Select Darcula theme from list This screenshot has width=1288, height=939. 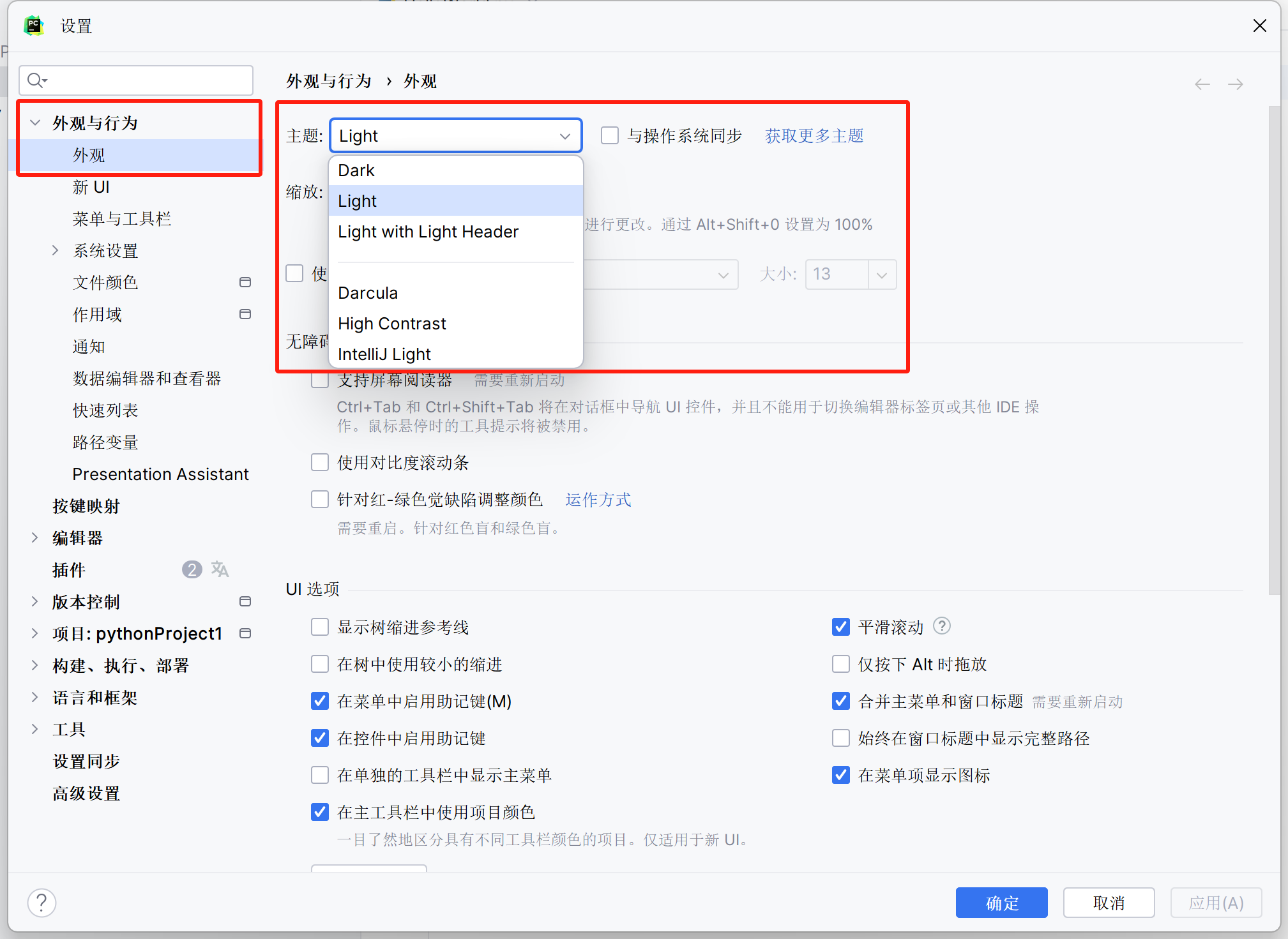[x=368, y=293]
